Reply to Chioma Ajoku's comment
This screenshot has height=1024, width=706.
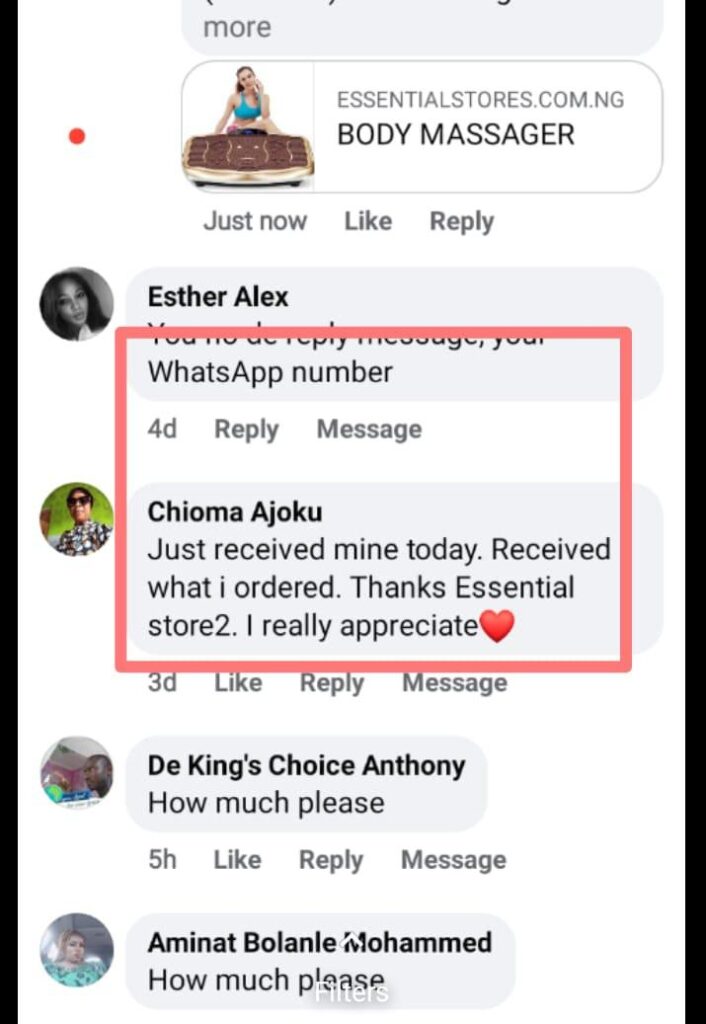tap(332, 683)
